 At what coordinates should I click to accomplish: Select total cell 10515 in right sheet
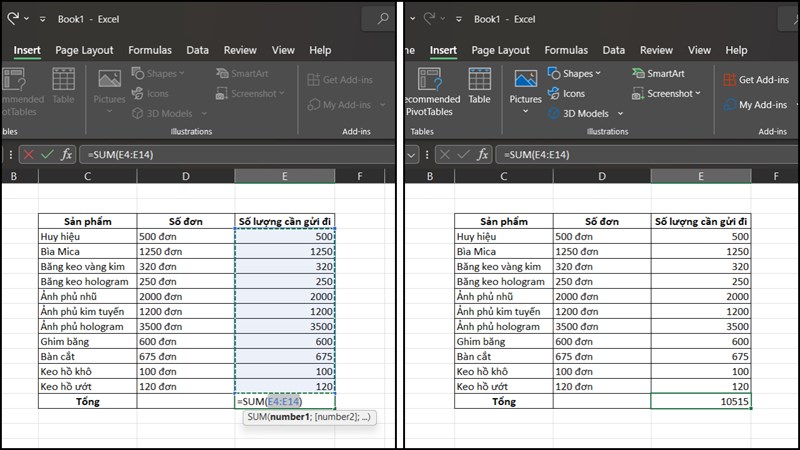[701, 402]
